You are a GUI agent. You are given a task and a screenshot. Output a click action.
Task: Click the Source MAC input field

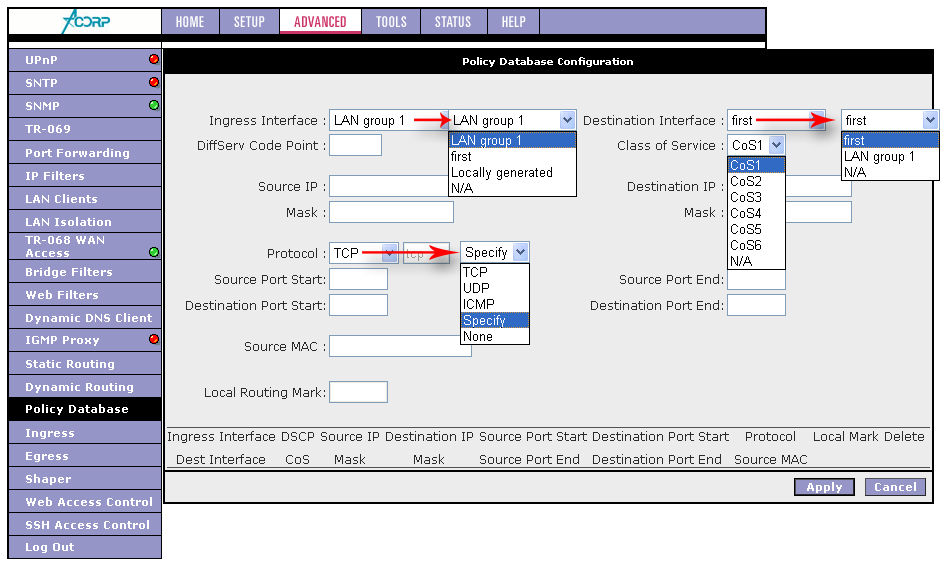coord(400,346)
